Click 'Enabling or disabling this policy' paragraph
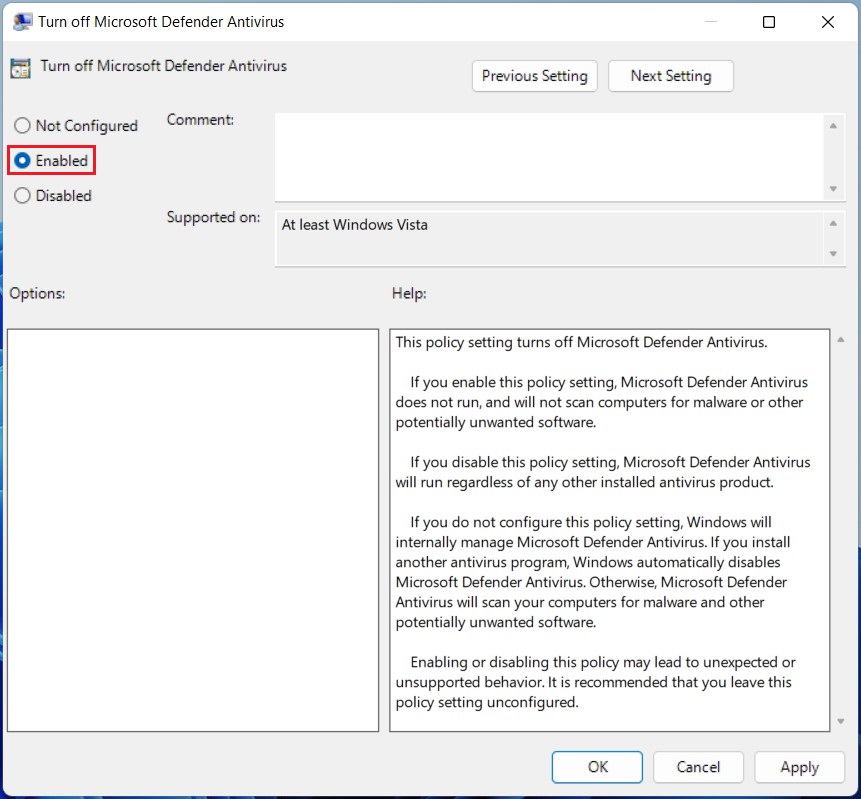Viewport: 861px width, 799px height. pos(595,682)
